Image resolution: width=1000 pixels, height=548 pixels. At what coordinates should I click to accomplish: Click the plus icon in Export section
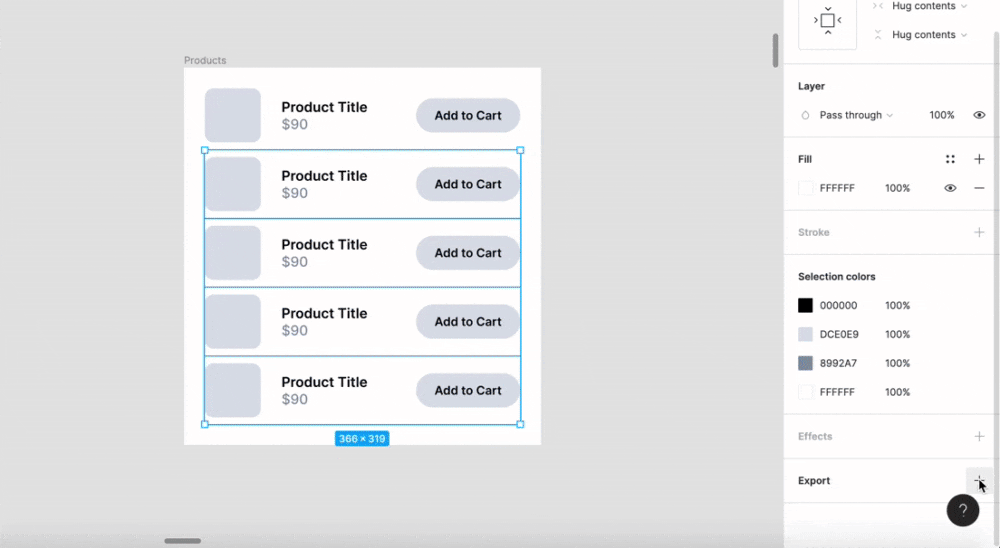click(x=979, y=480)
